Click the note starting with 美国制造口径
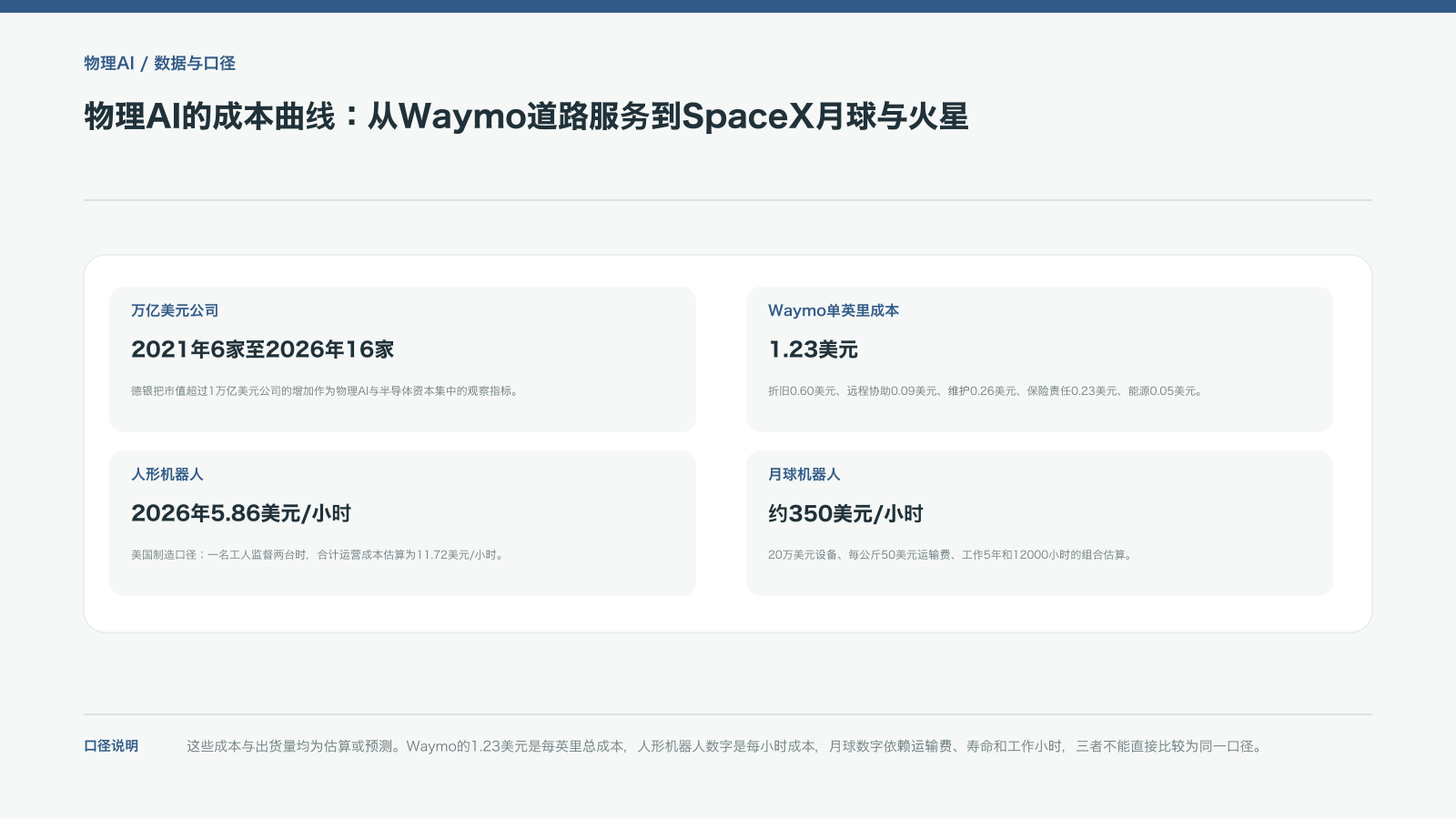 [x=319, y=555]
